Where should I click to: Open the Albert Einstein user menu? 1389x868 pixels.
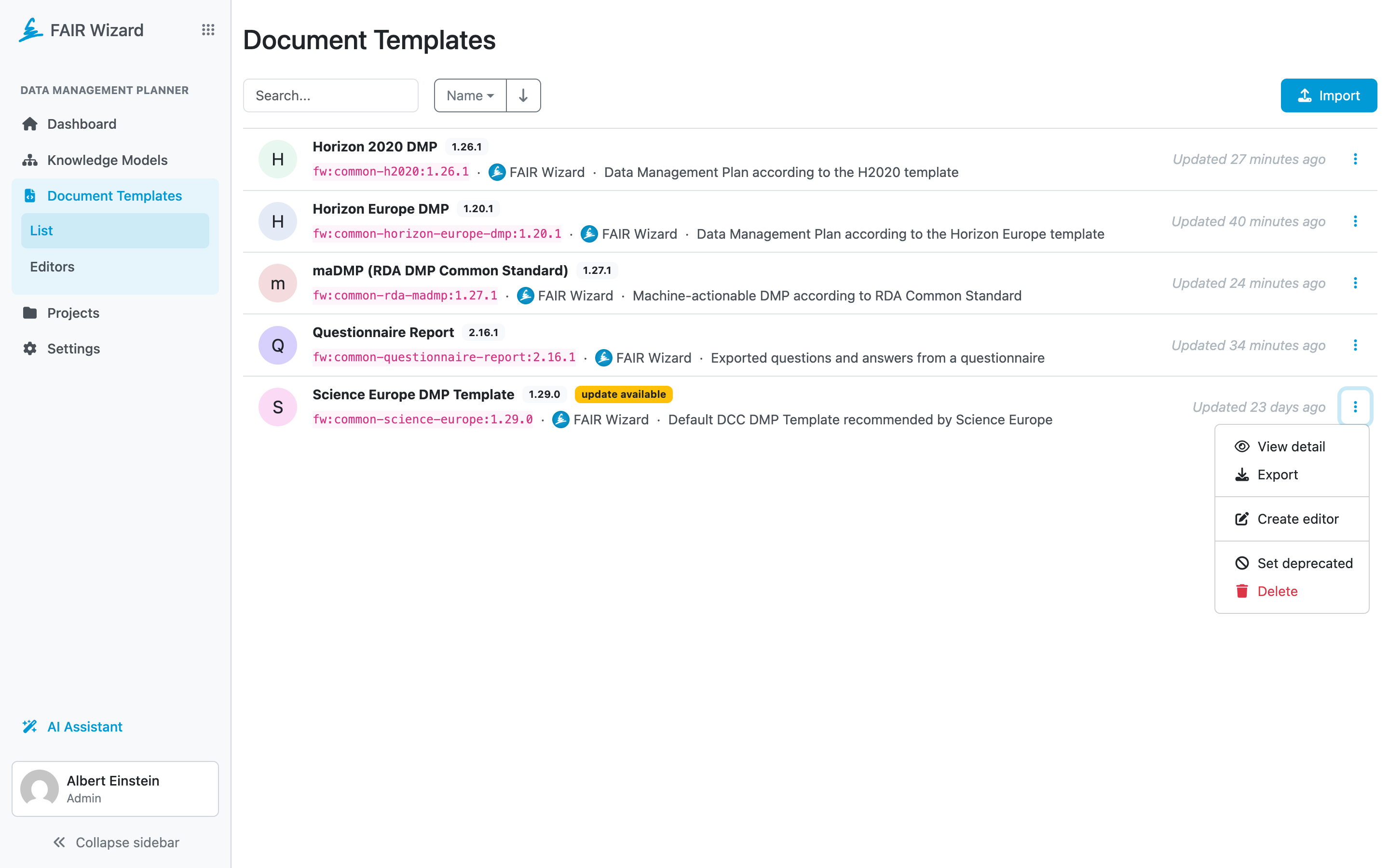pos(115,789)
